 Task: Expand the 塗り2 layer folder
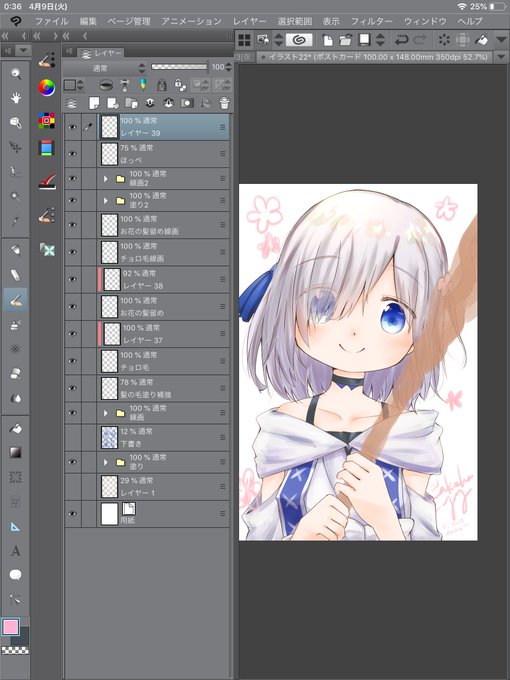(105, 200)
